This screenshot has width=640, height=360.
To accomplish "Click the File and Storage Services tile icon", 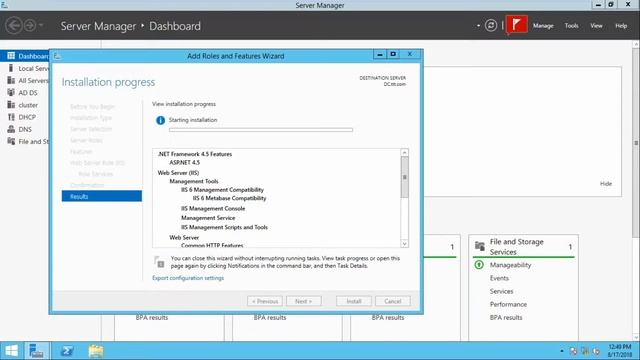I will (x=480, y=246).
